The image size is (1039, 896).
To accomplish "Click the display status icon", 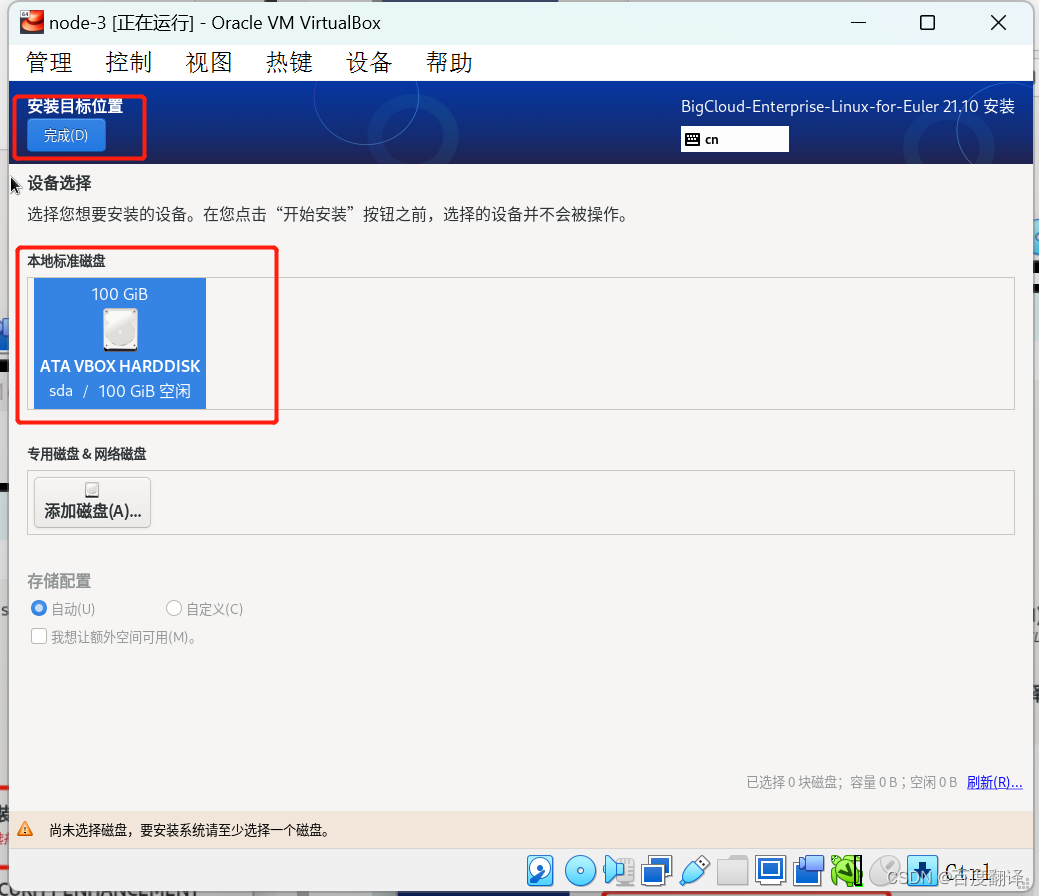I will 770,871.
